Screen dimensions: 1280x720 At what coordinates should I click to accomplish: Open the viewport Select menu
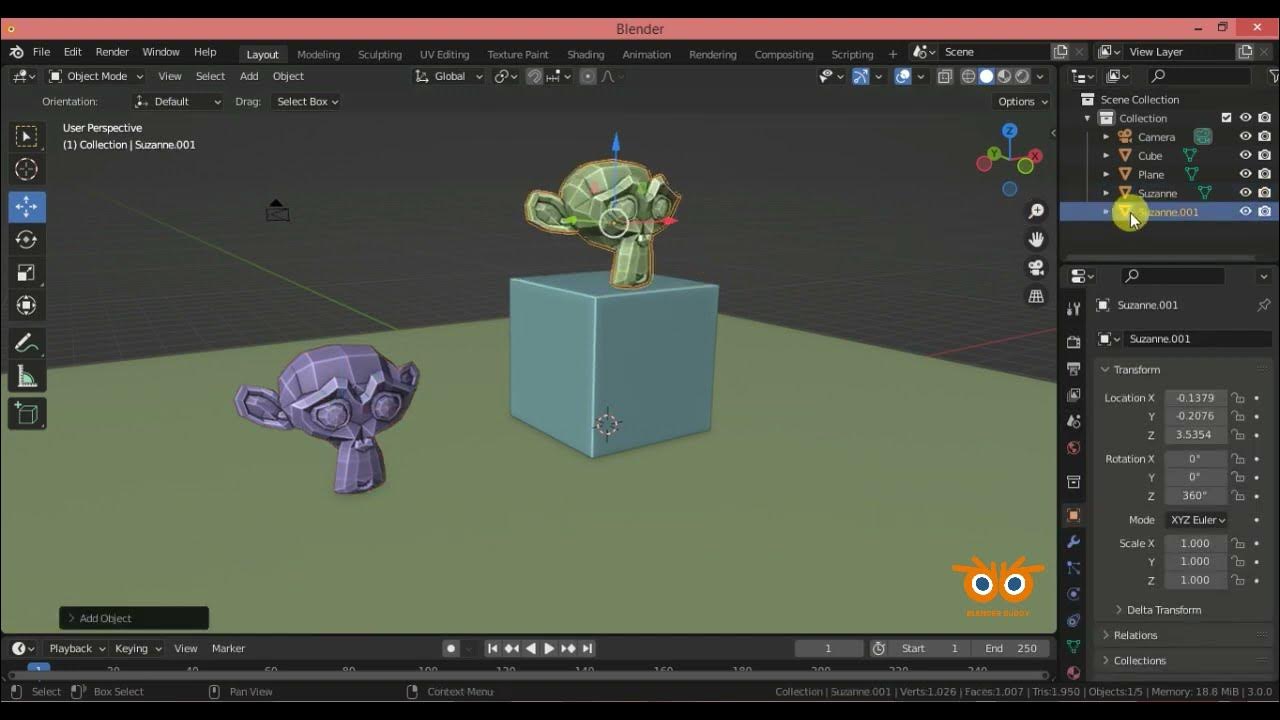pyautogui.click(x=210, y=76)
